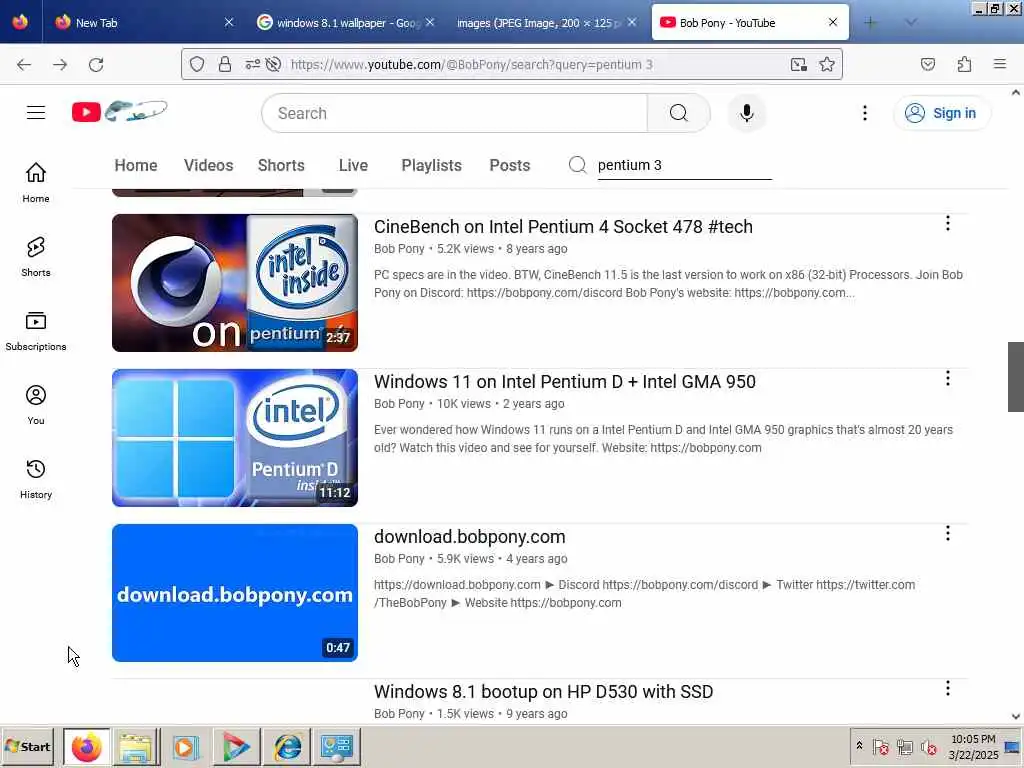The width and height of the screenshot is (1024, 768).
Task: Click the site security padlock icon
Action: (225, 64)
